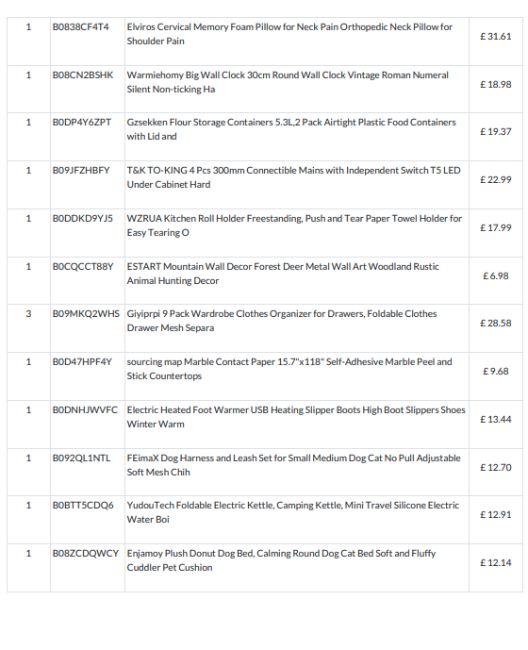Select the Elviros Cervical Memory Foam Pillow description
Image resolution: width=528 pixels, height=650 pixels.
[x=289, y=34]
